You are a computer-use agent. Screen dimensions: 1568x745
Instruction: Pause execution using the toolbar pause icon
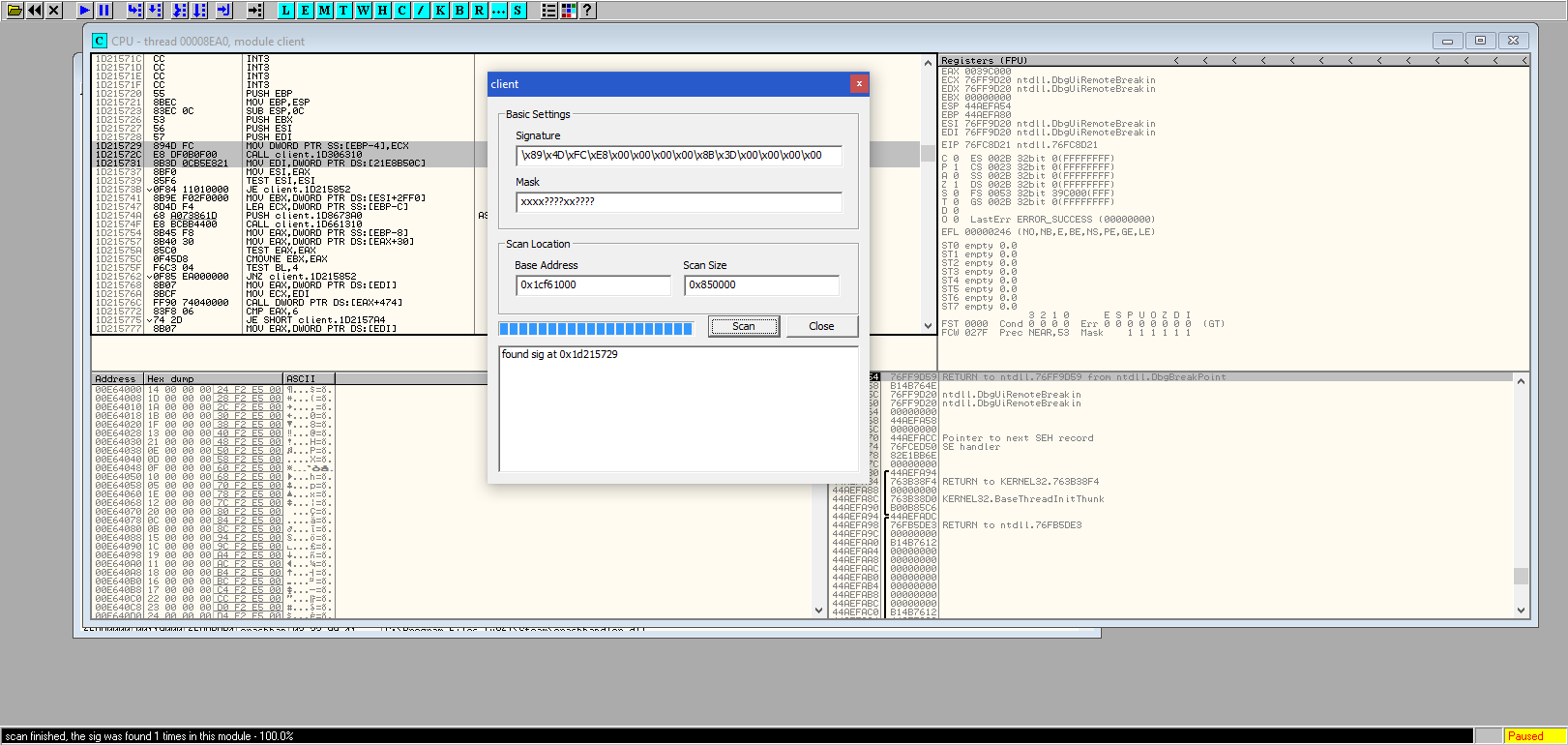coord(104,11)
